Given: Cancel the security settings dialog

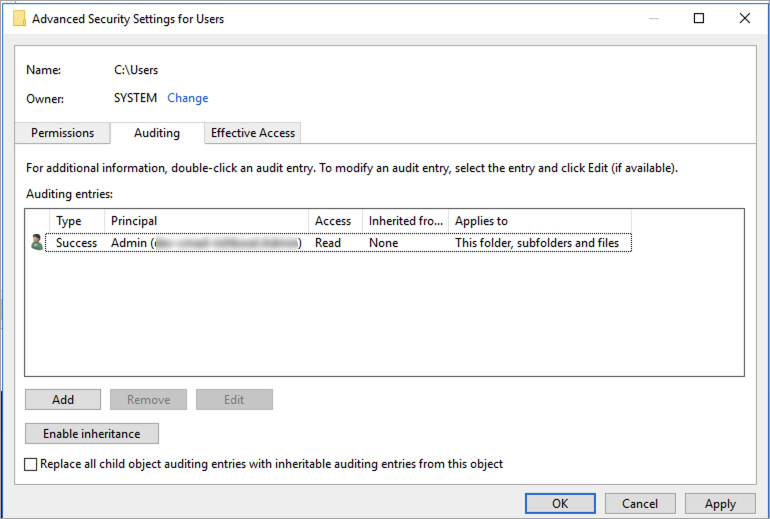Looking at the screenshot, I should click(639, 504).
